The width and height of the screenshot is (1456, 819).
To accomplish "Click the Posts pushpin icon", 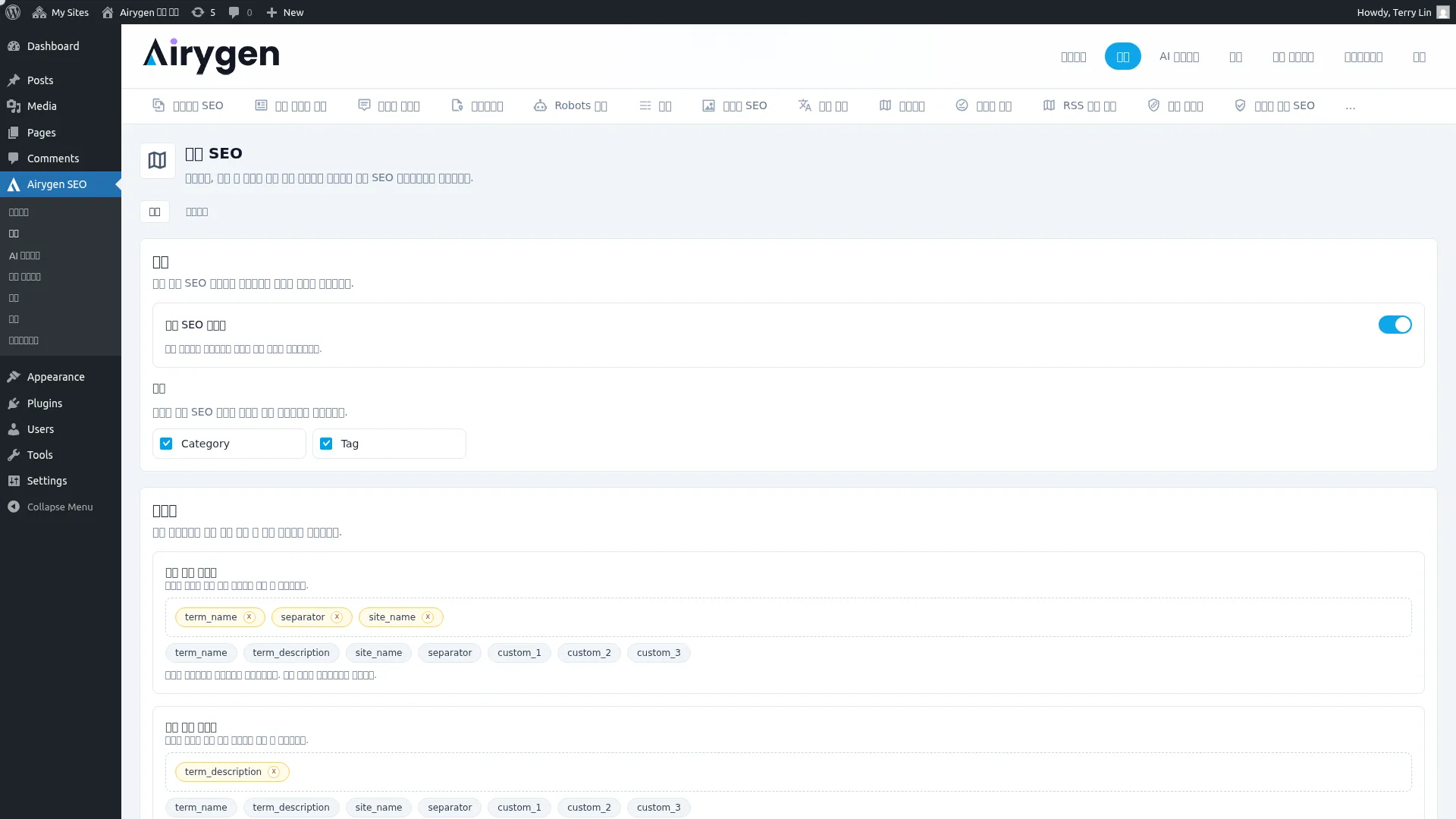I will (x=14, y=80).
